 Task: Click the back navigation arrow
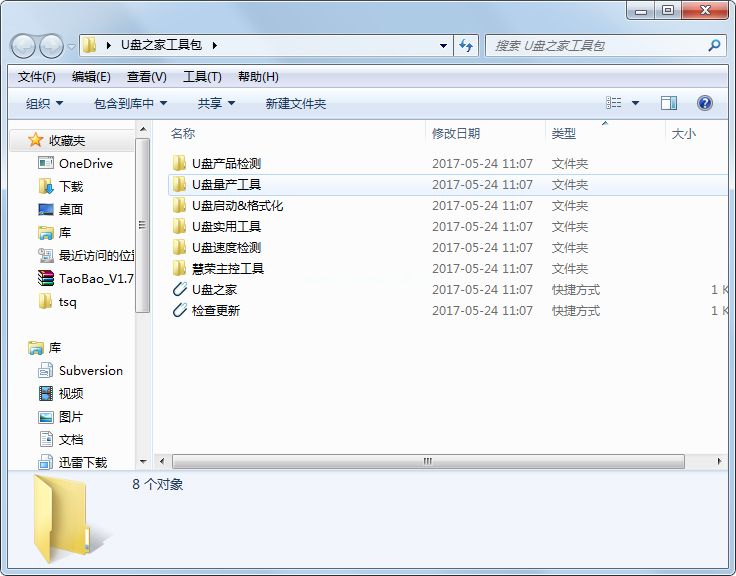click(x=24, y=46)
